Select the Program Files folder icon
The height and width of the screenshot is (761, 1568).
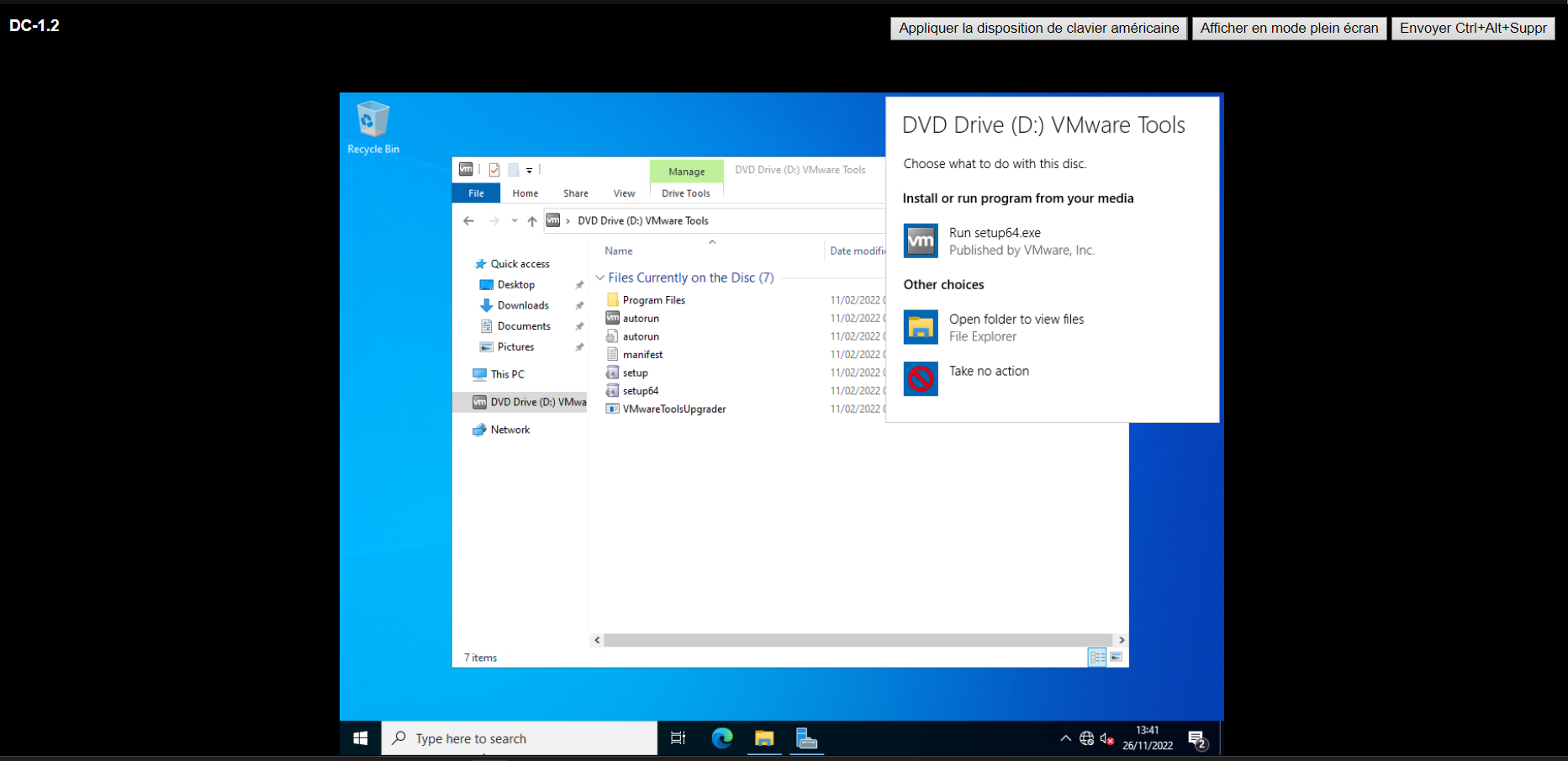(x=613, y=299)
